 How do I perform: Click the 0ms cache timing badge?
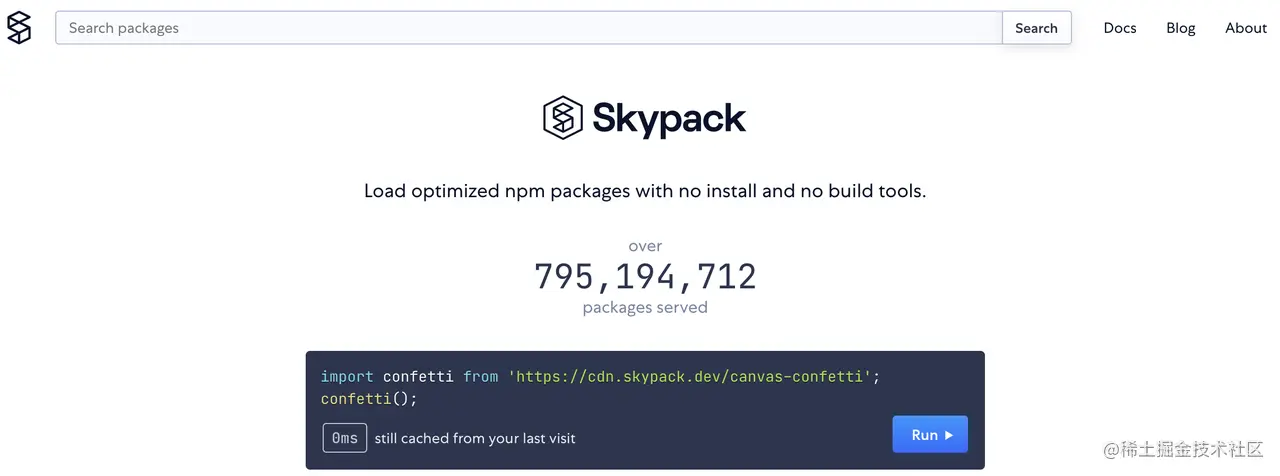345,438
